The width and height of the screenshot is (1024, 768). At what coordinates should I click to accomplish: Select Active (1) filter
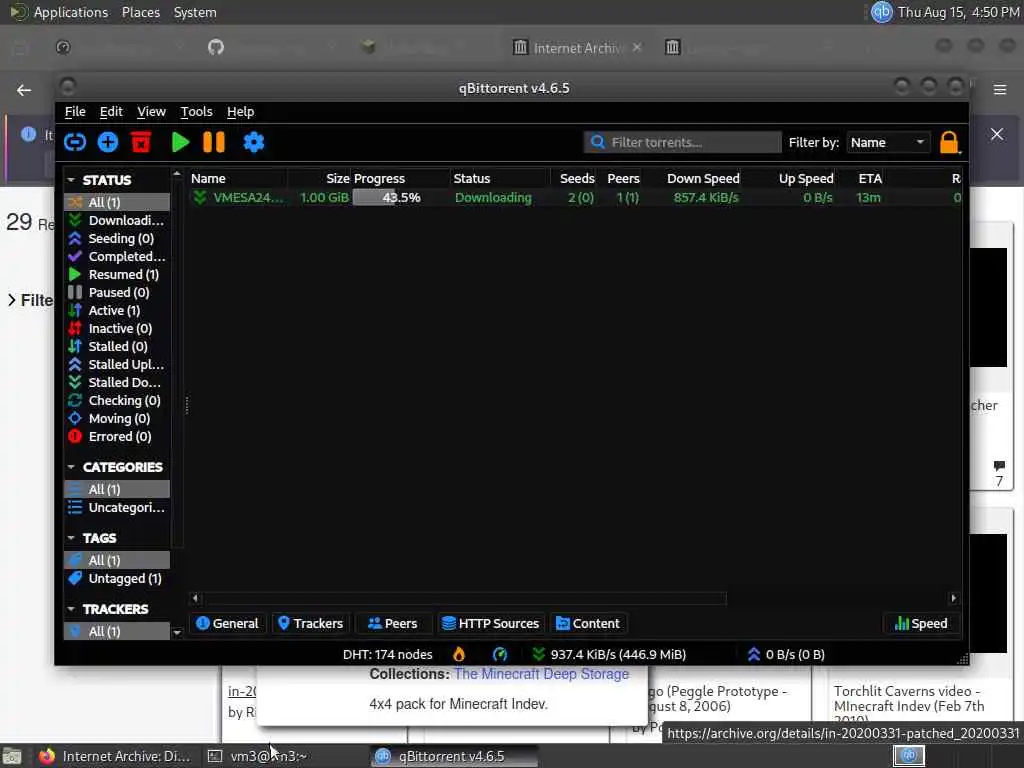(117, 310)
